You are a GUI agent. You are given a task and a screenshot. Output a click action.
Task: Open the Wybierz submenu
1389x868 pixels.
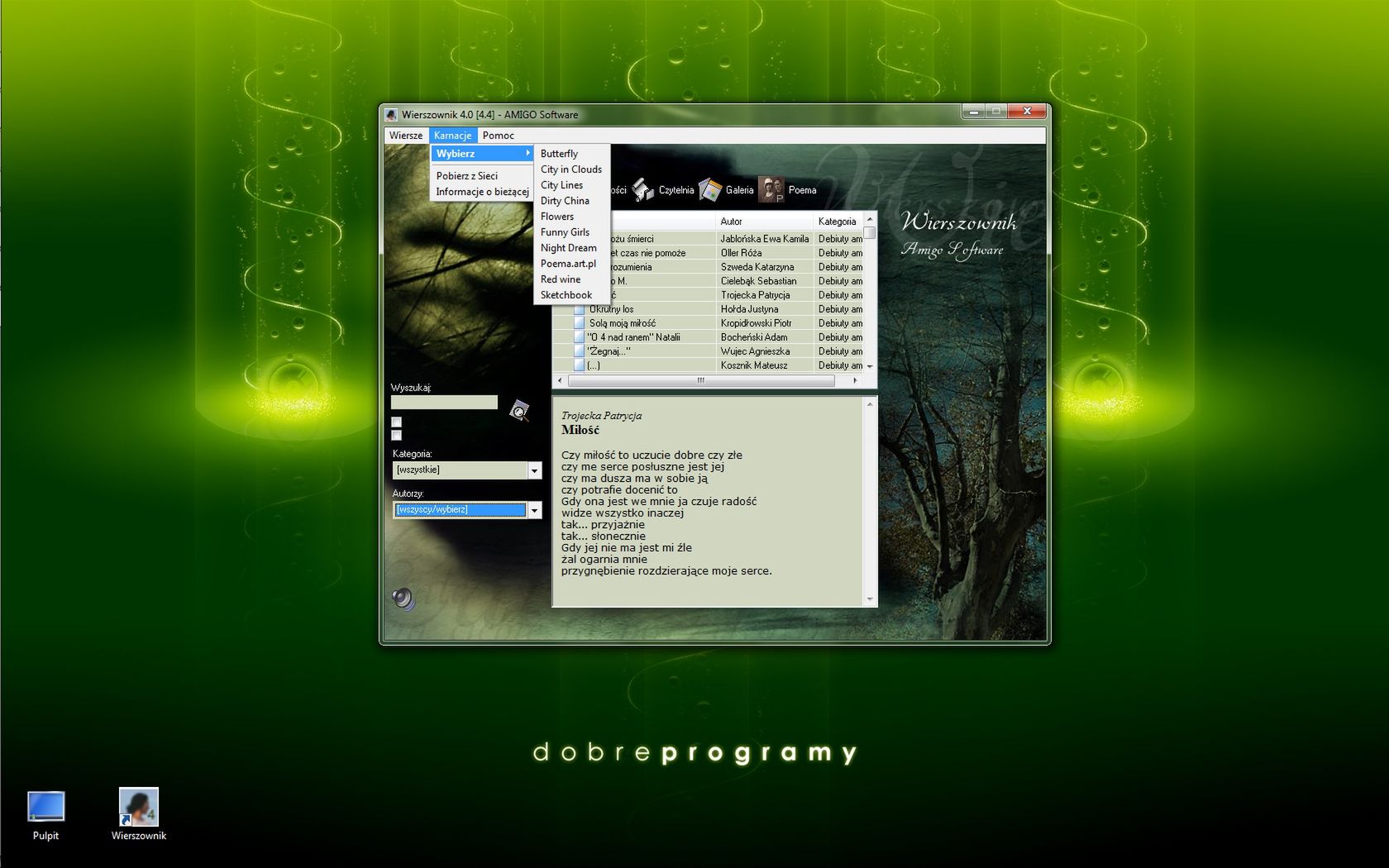pos(482,154)
